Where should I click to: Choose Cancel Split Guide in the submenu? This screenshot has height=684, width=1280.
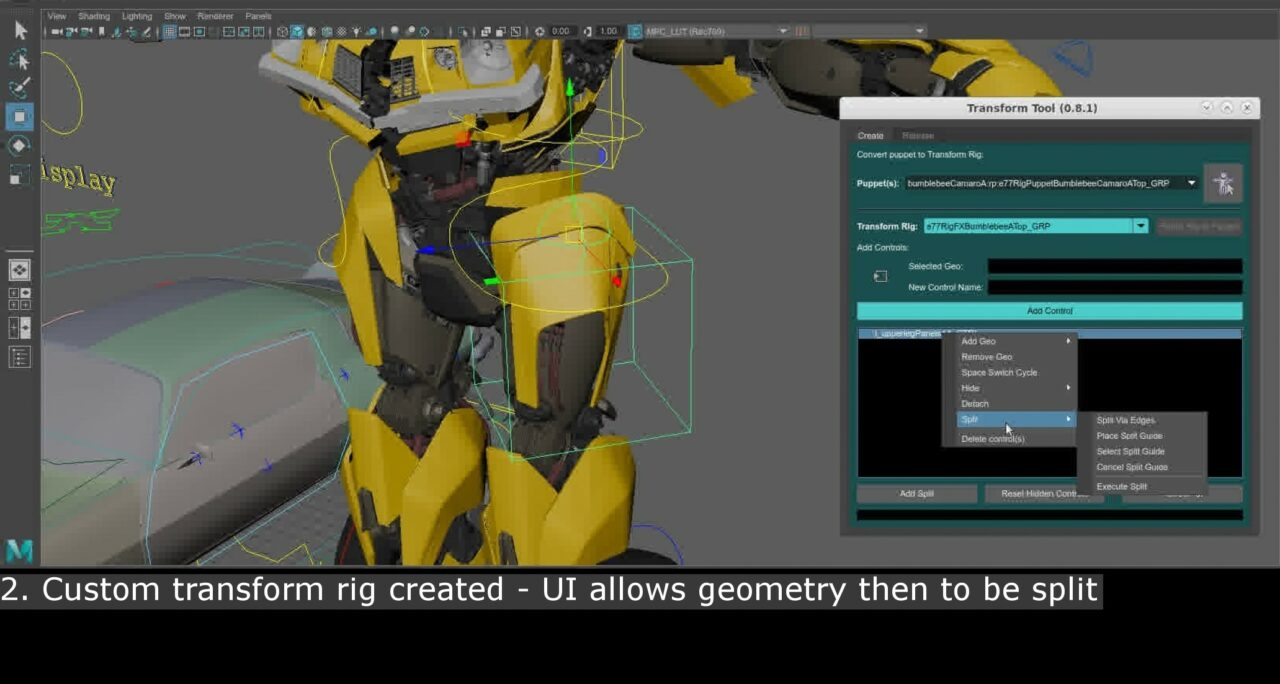pyautogui.click(x=1142, y=467)
